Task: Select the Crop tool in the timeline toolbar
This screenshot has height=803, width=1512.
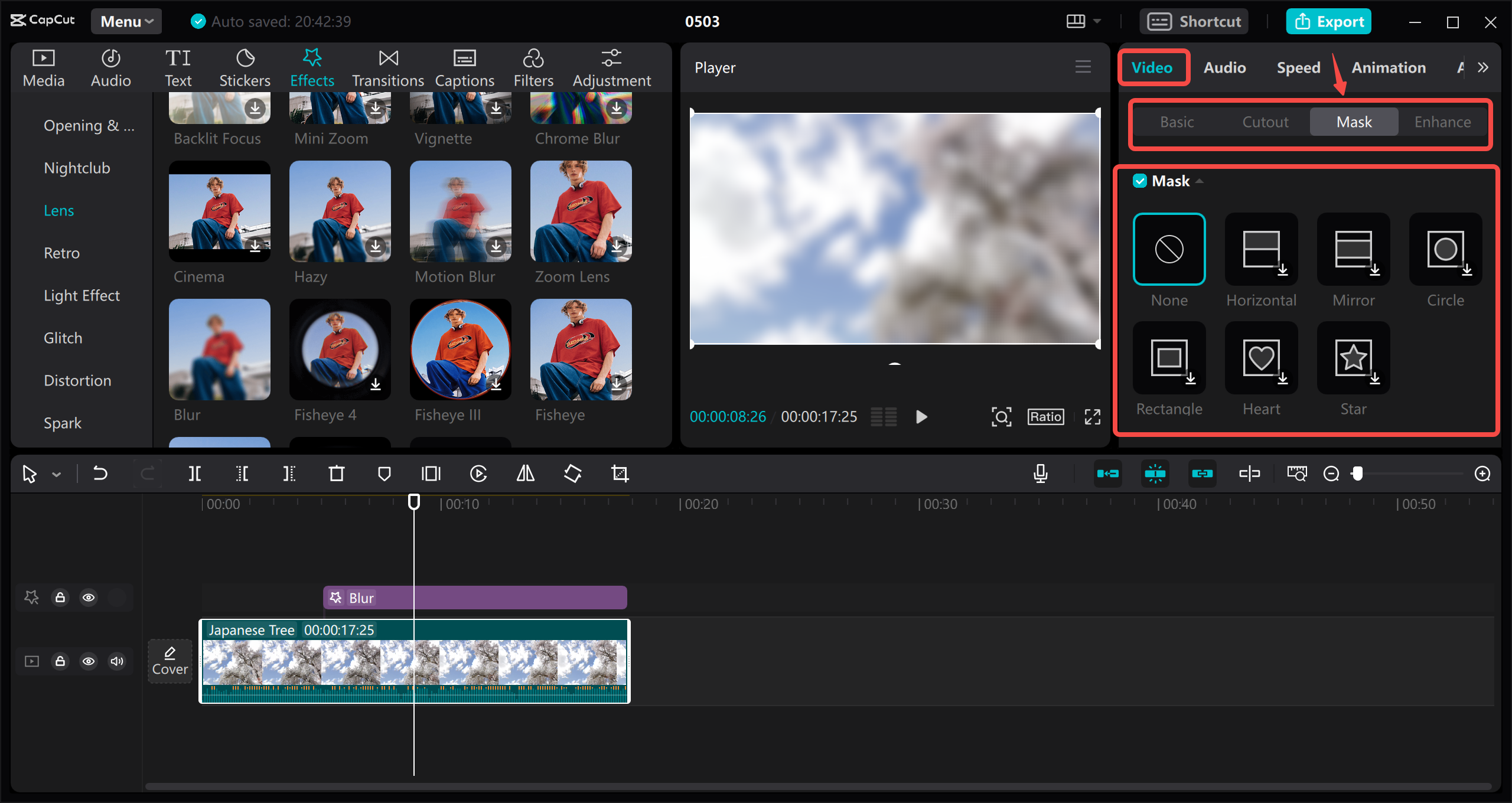Action: pos(619,473)
